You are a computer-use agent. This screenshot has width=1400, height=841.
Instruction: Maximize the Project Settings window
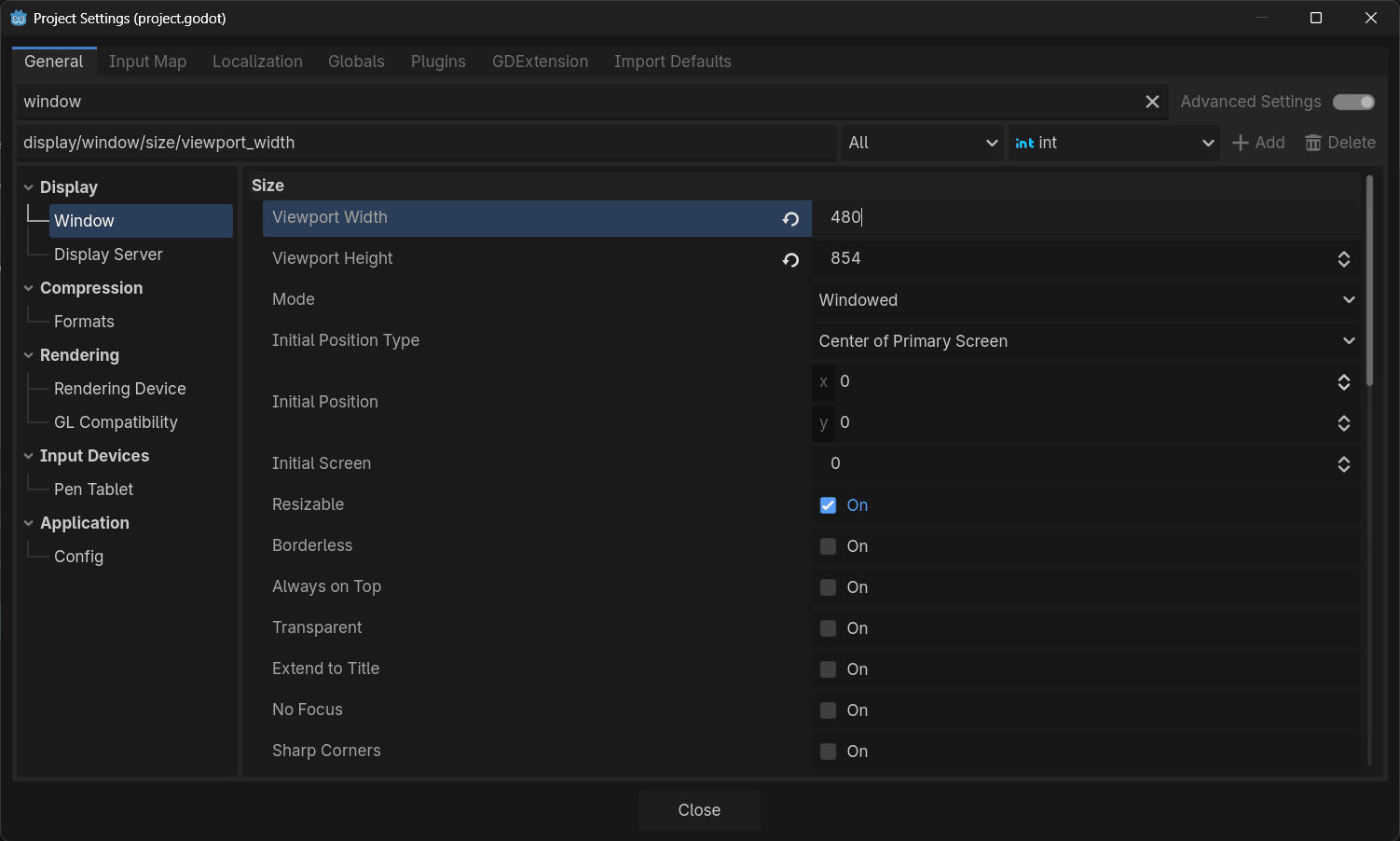click(1316, 18)
